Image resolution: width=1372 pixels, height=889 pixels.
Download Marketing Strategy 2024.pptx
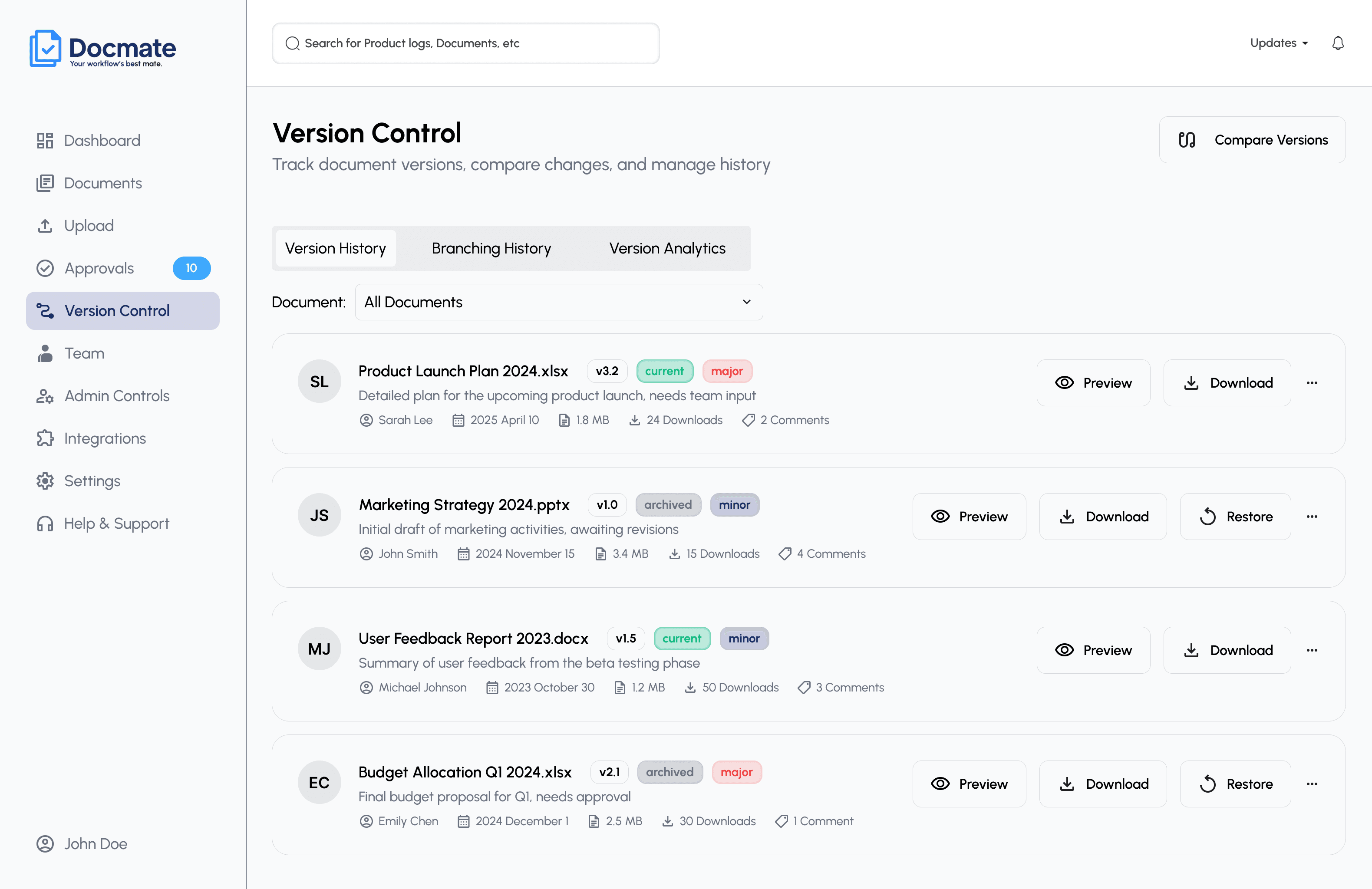point(1103,517)
